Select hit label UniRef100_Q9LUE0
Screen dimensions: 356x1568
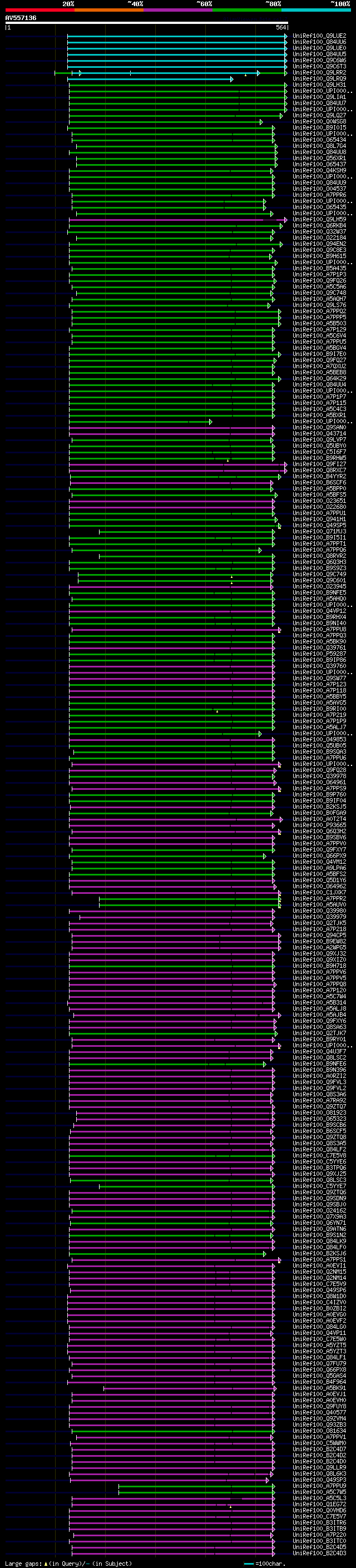tap(319, 48)
